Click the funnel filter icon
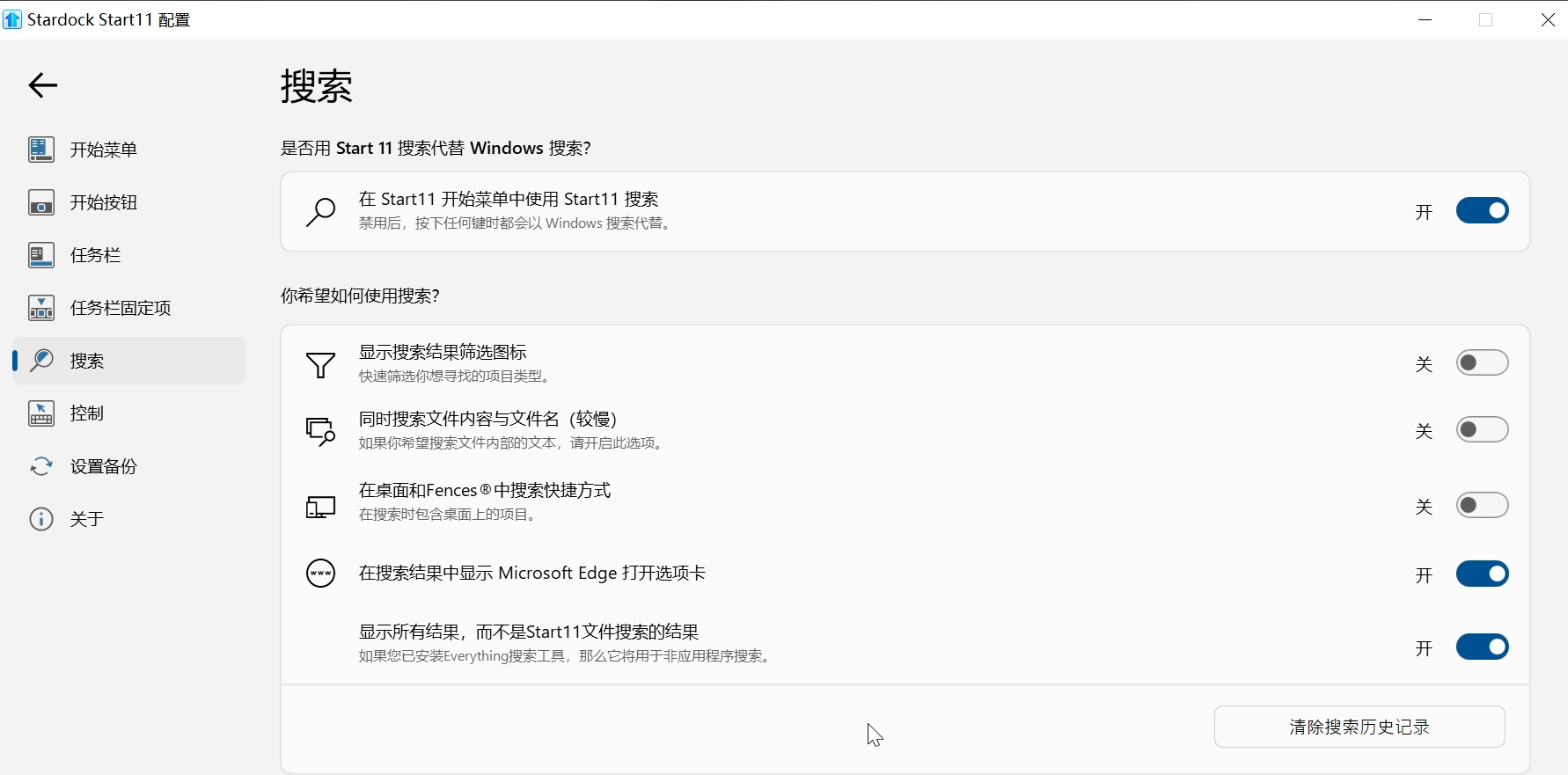 pyautogui.click(x=320, y=365)
